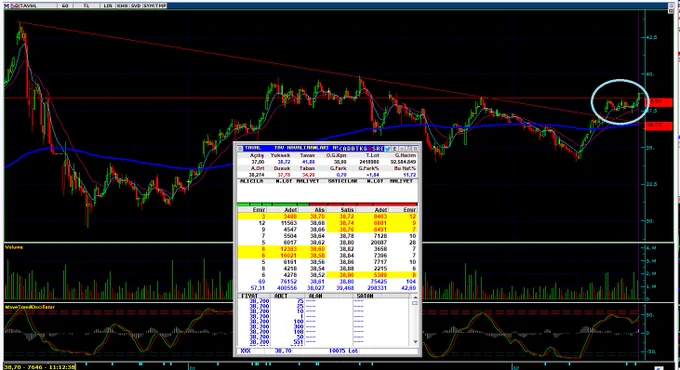Screen dimensions: 680x370
Task: Click the ADET column header in the trades list
Action: pos(281,296)
